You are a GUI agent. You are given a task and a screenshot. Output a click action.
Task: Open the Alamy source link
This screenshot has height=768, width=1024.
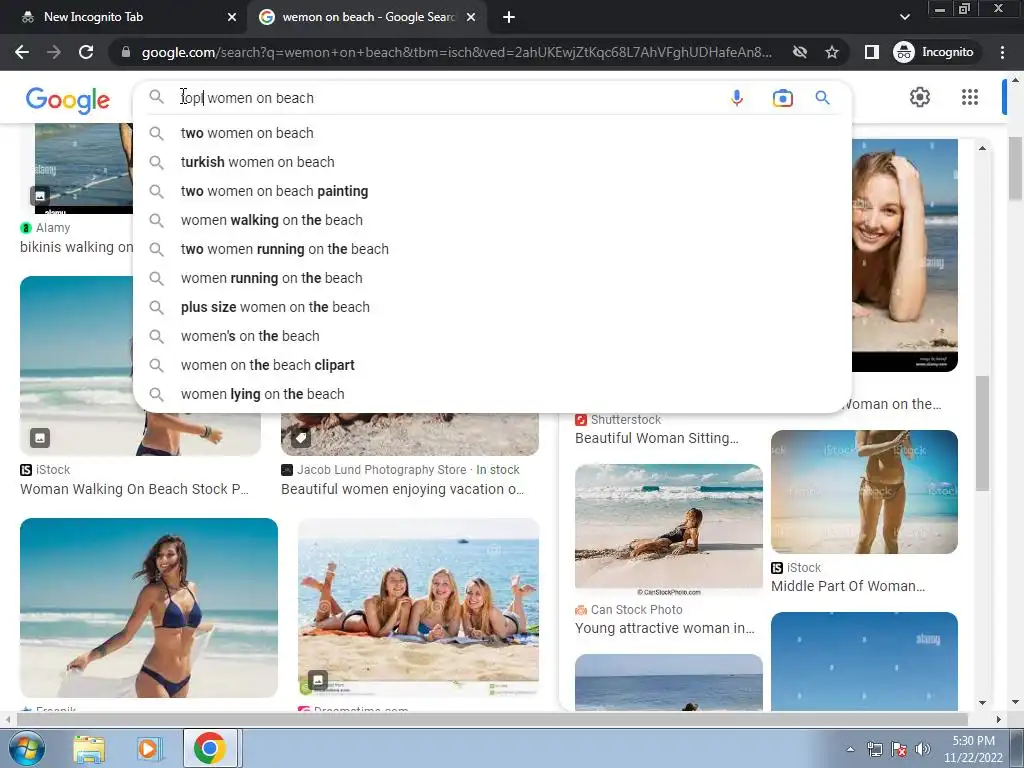45,228
